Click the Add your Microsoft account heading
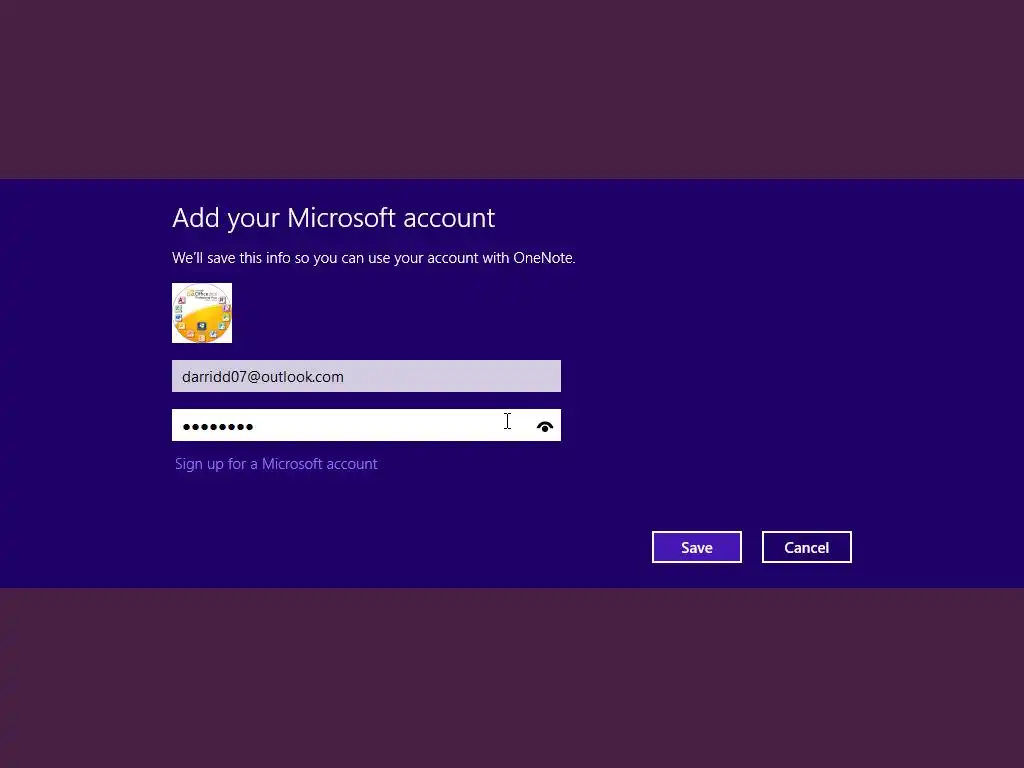1024x768 pixels. click(x=334, y=217)
